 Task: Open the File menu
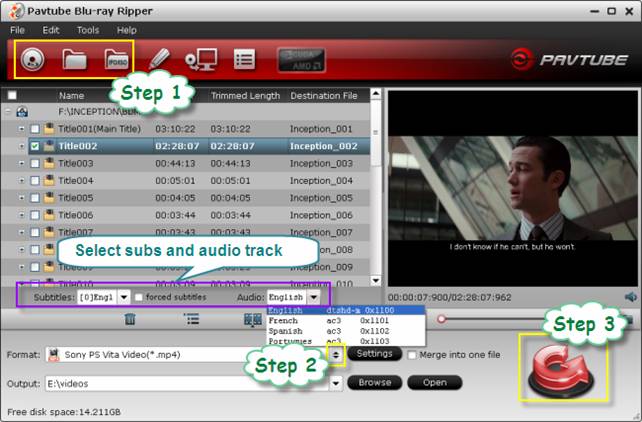pos(17,30)
